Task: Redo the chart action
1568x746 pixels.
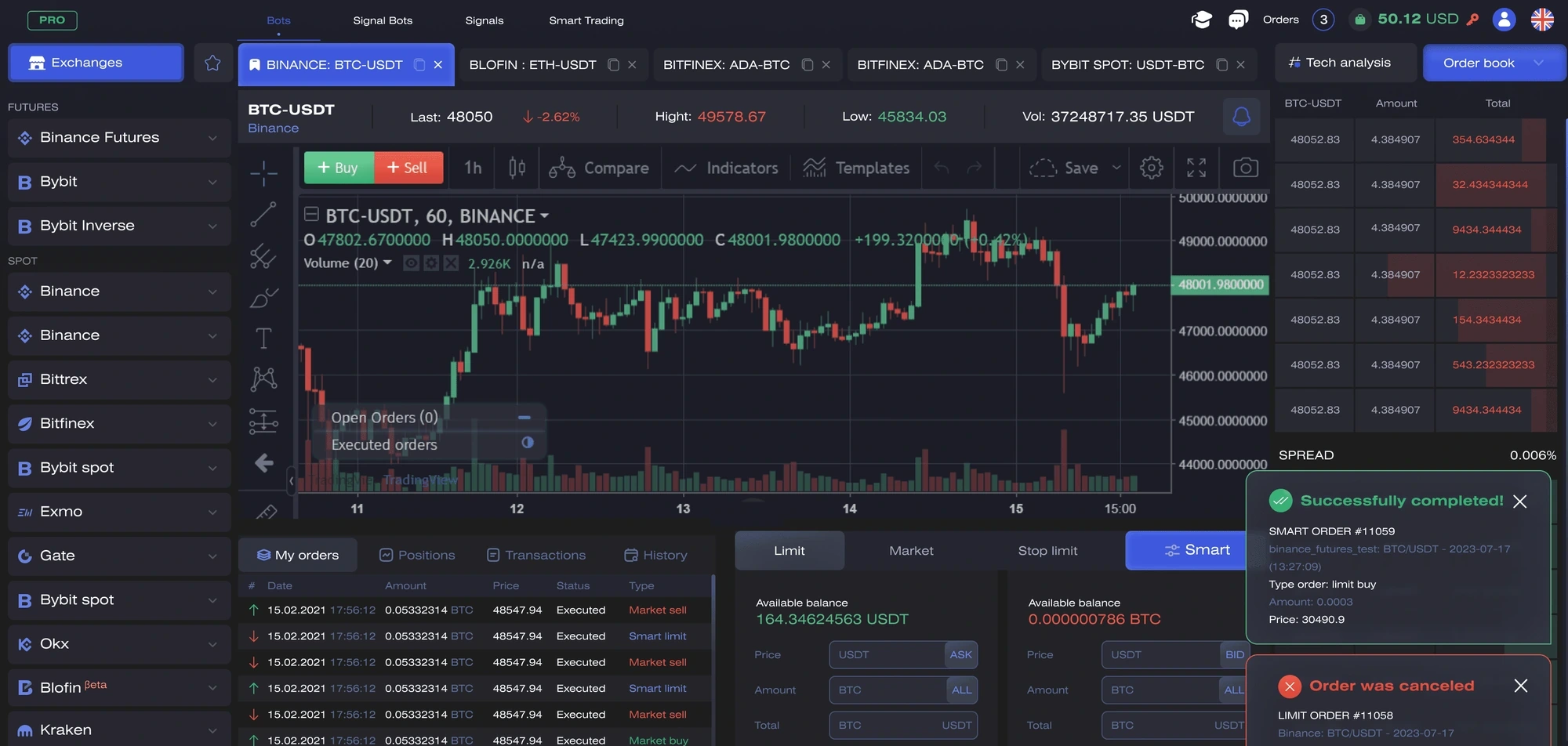Action: [975, 168]
